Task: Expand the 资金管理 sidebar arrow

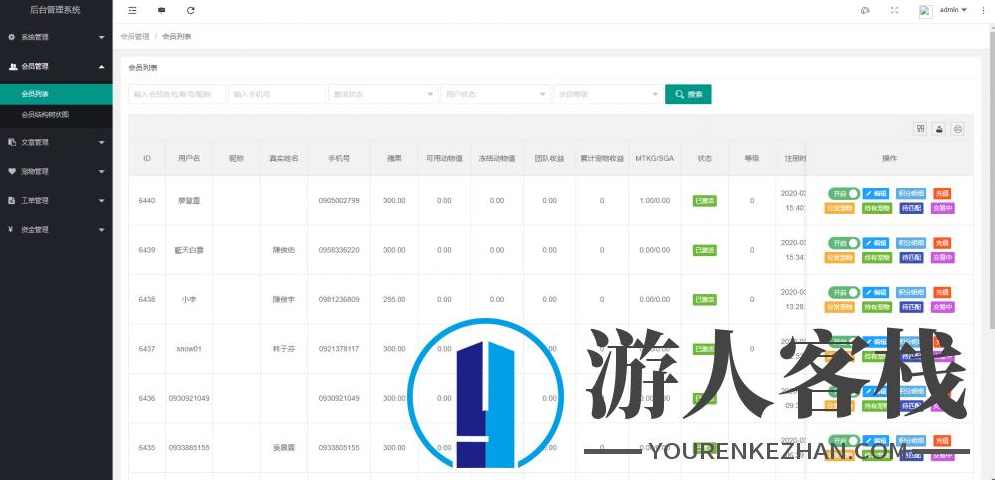Action: coord(102,229)
